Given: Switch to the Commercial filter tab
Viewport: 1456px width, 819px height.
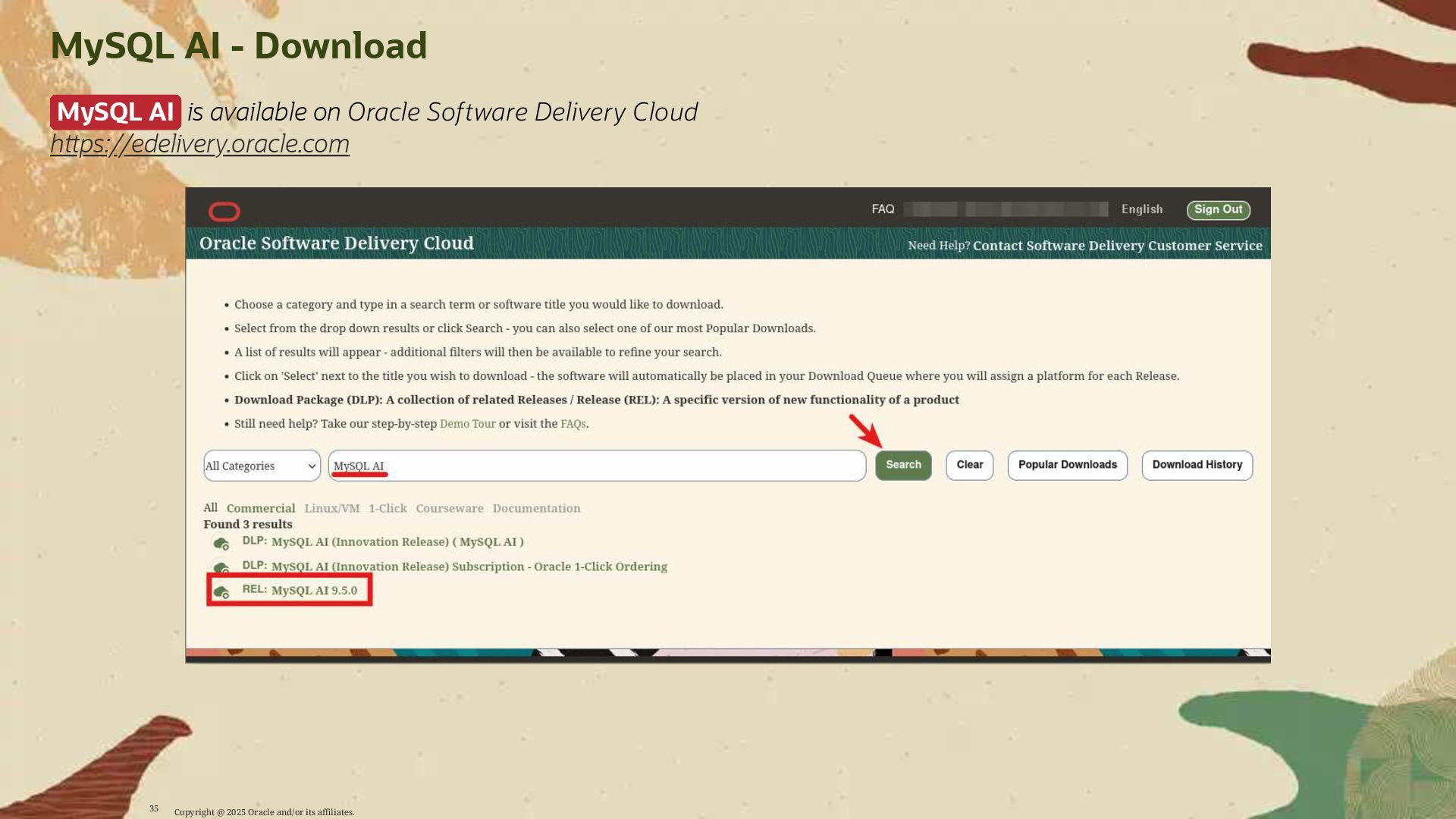Looking at the screenshot, I should coord(260,508).
